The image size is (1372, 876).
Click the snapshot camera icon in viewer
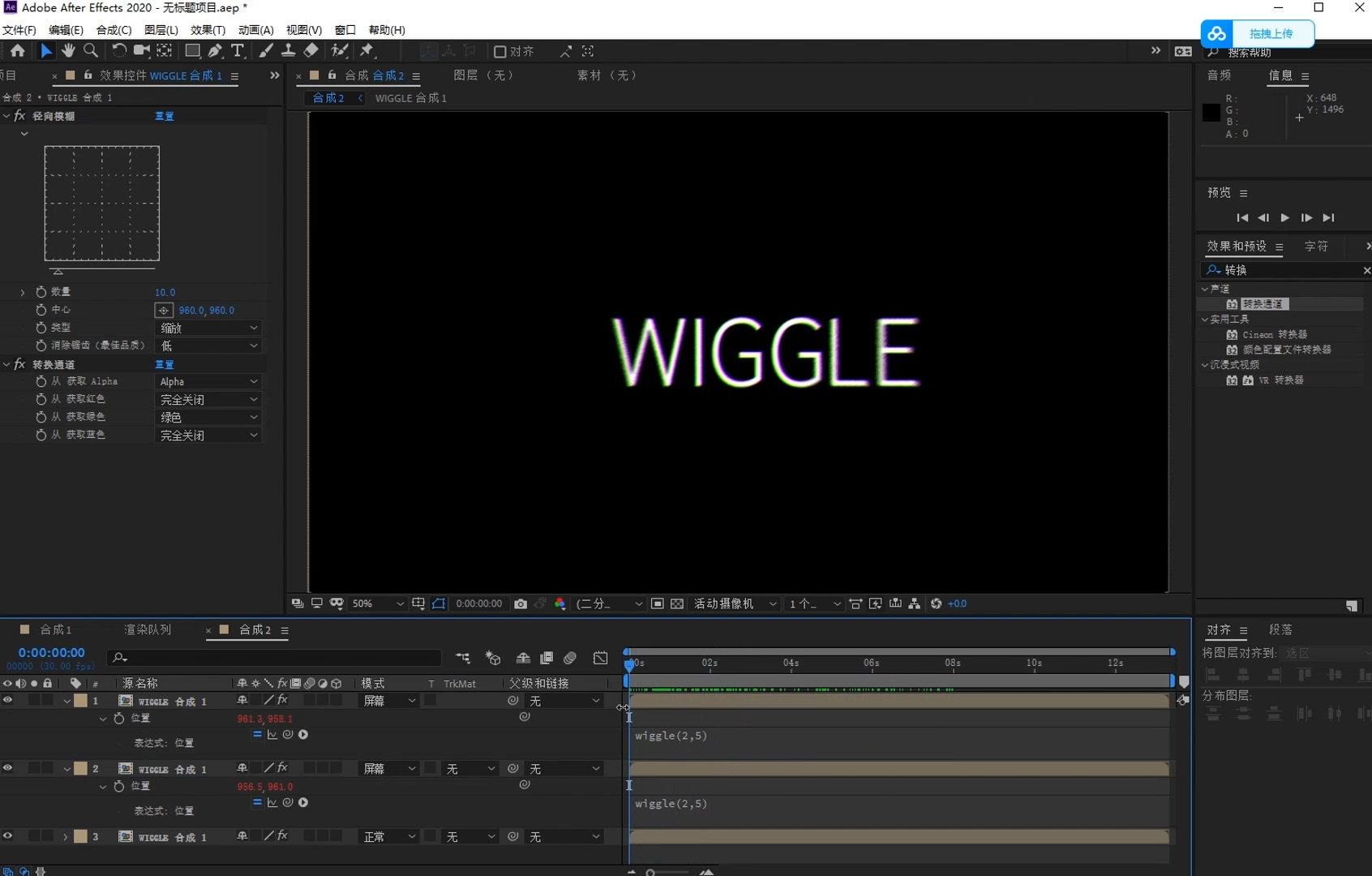point(521,603)
